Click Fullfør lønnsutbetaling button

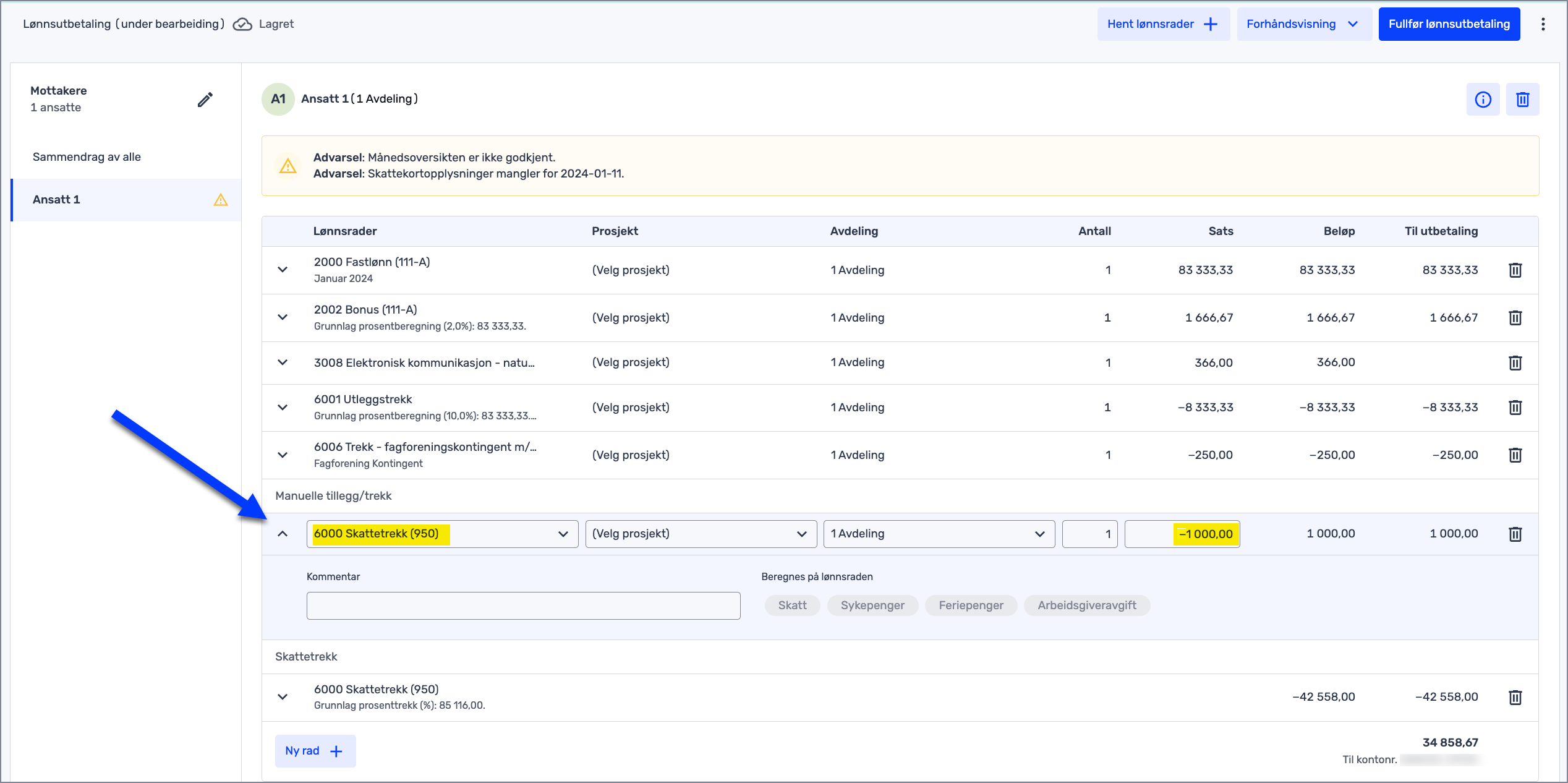(1449, 24)
